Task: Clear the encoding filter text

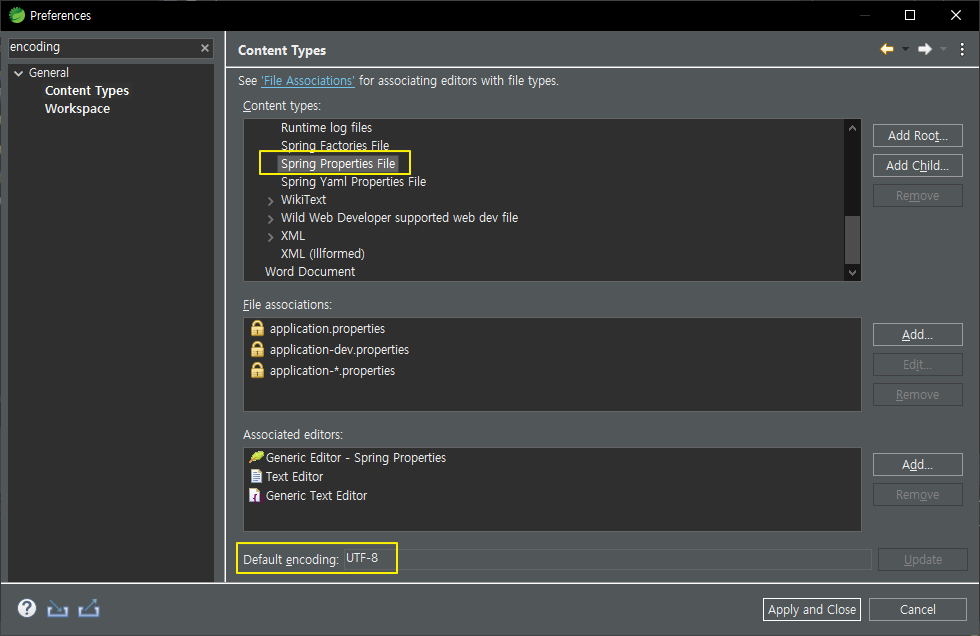Action: click(204, 48)
